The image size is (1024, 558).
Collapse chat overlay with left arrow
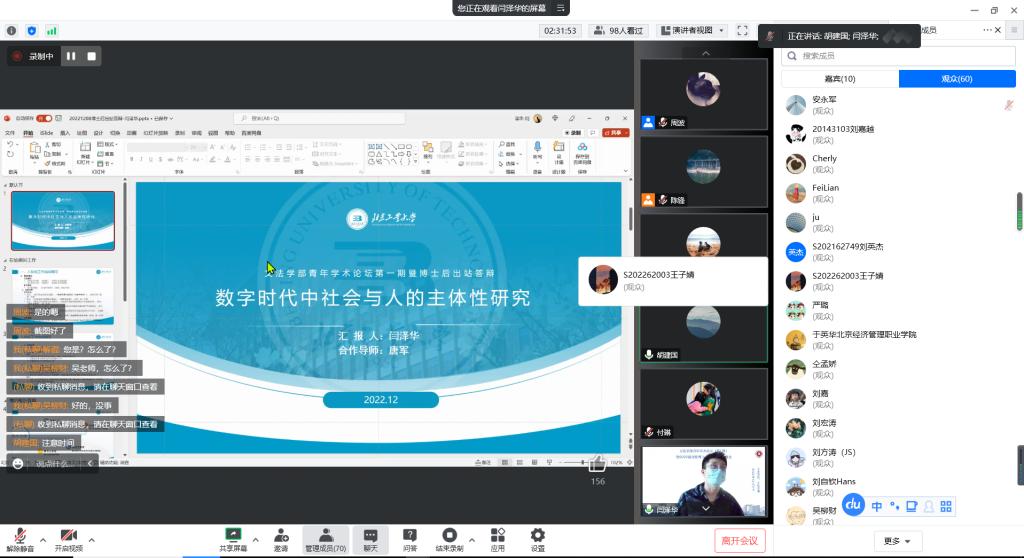[x=90, y=463]
